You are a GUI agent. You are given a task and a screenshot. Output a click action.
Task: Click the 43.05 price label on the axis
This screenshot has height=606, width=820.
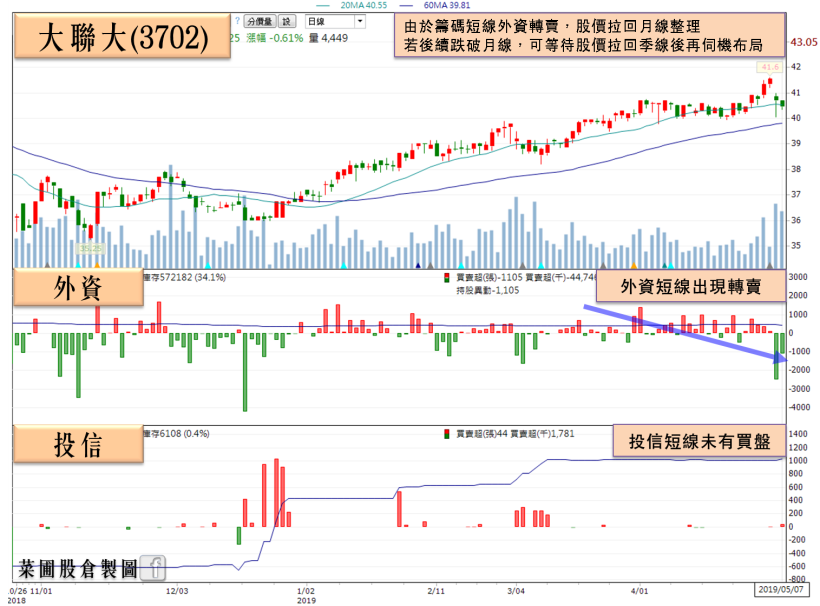[x=804, y=42]
